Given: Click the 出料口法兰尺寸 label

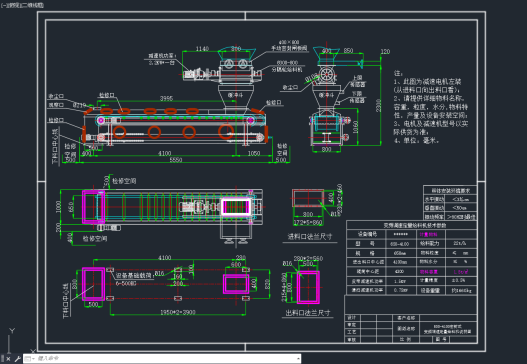Looking at the screenshot, I should (308, 313).
